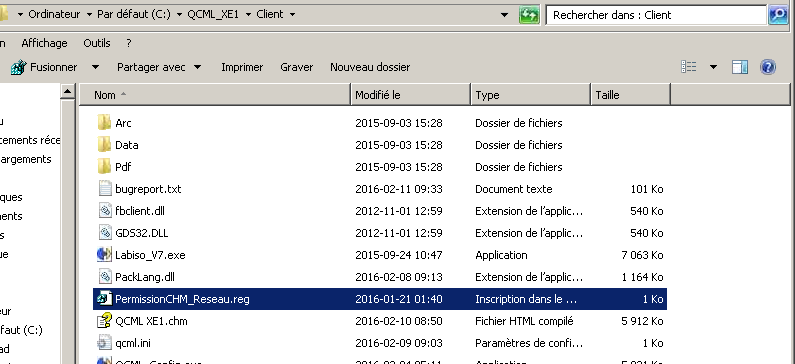This screenshot has width=795, height=364.
Task: Click in the Rechercher dans : Client field
Action: 656,15
